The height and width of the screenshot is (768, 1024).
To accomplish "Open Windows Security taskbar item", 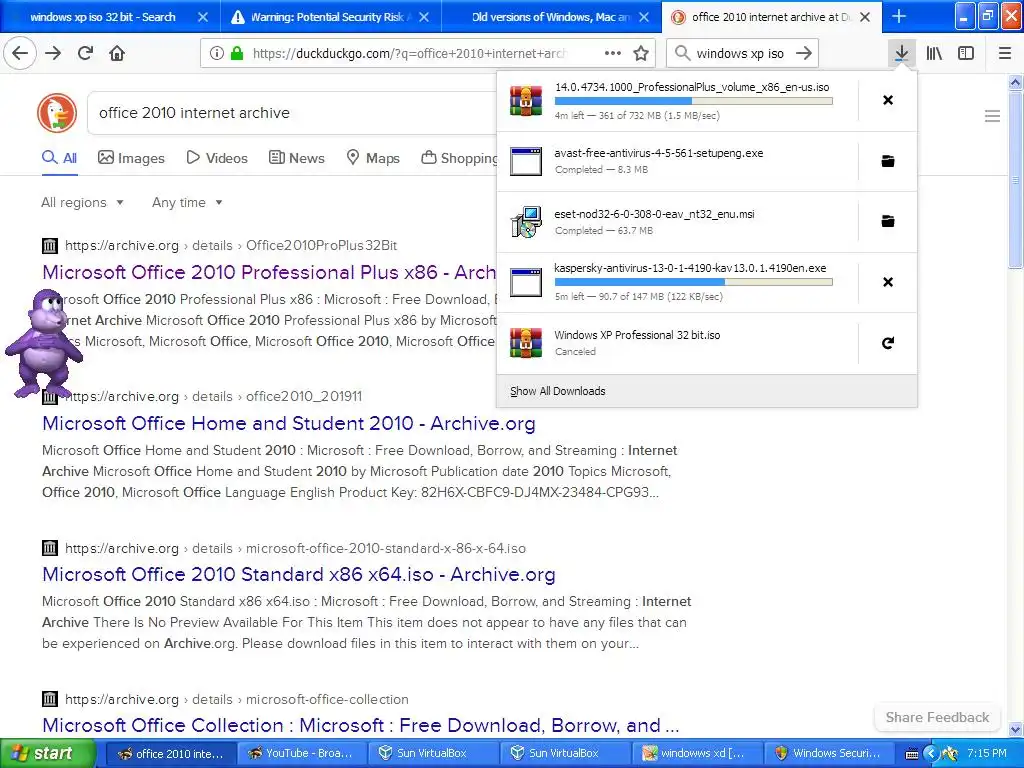I will [829, 754].
